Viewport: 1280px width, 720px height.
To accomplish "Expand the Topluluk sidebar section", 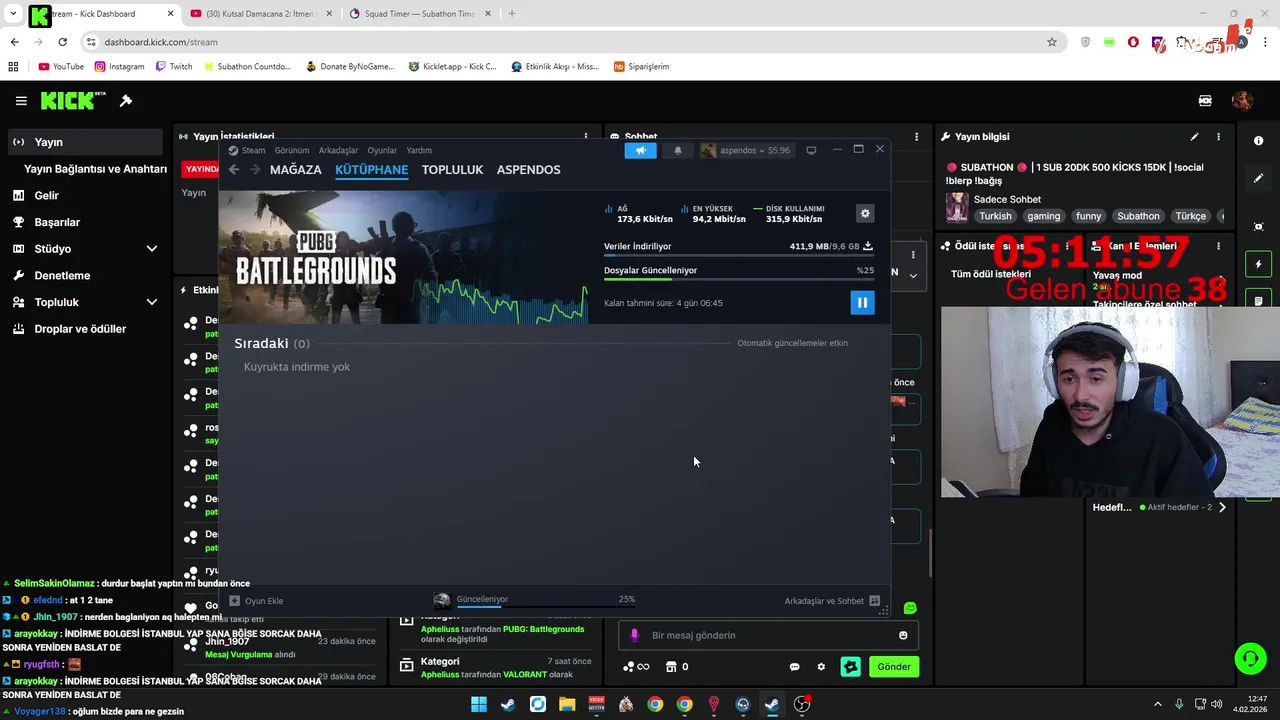I will tap(85, 302).
